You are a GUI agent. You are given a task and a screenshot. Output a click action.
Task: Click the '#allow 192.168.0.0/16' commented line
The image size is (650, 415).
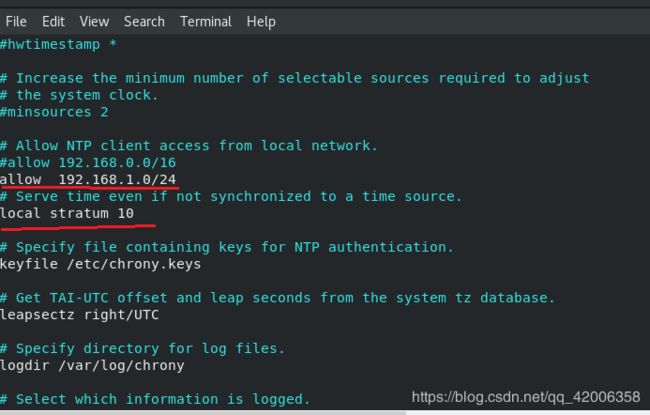tap(88, 163)
